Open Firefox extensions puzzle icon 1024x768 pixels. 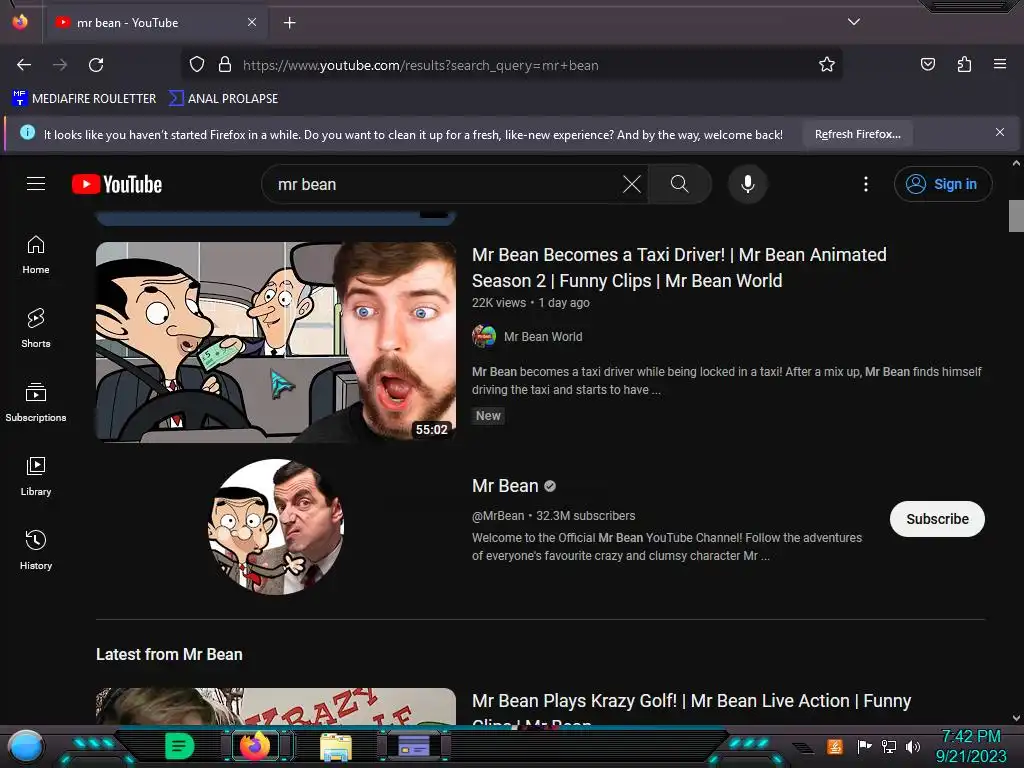point(964,65)
